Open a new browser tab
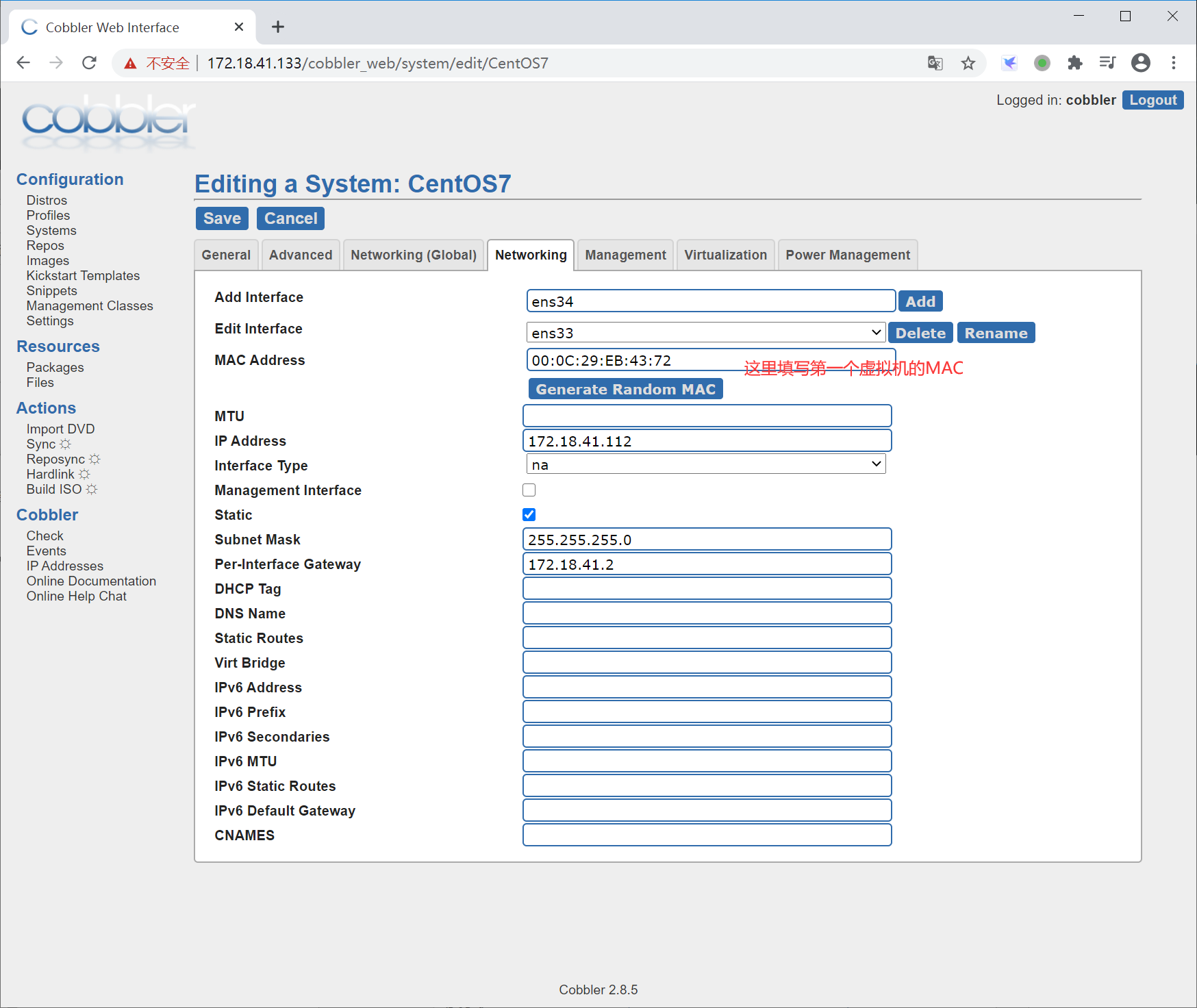Screen dimensions: 1197x1008 pos(277,27)
